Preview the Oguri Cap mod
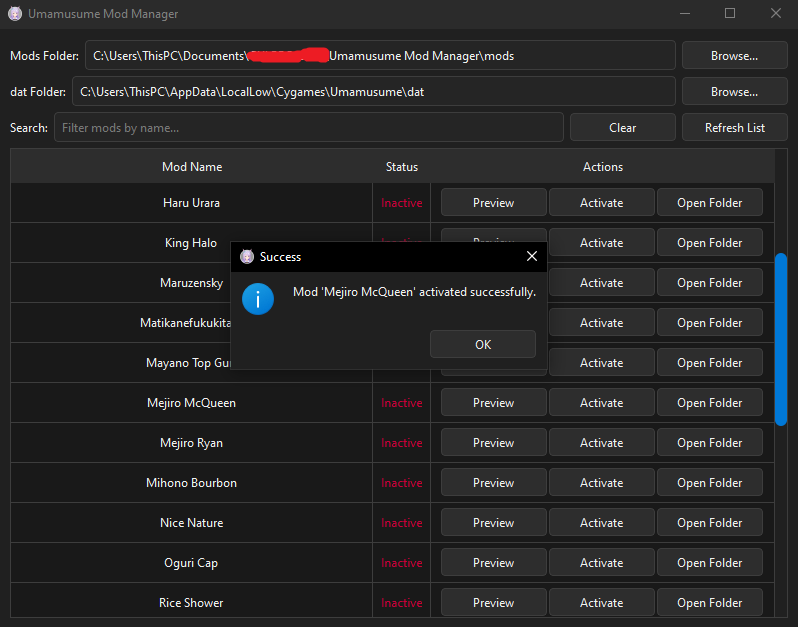798x627 pixels. pyautogui.click(x=494, y=563)
